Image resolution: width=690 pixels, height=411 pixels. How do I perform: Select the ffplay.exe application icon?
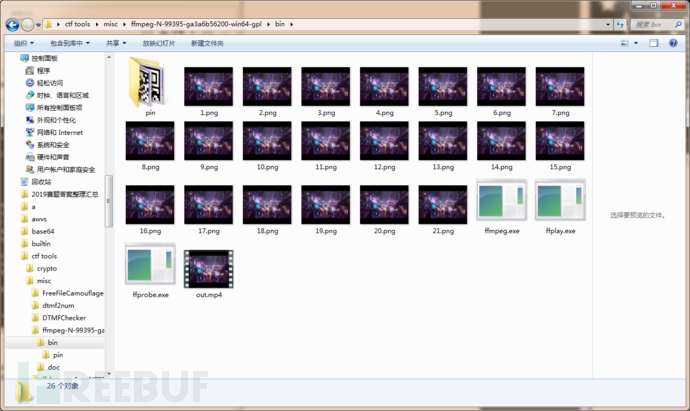(x=560, y=201)
